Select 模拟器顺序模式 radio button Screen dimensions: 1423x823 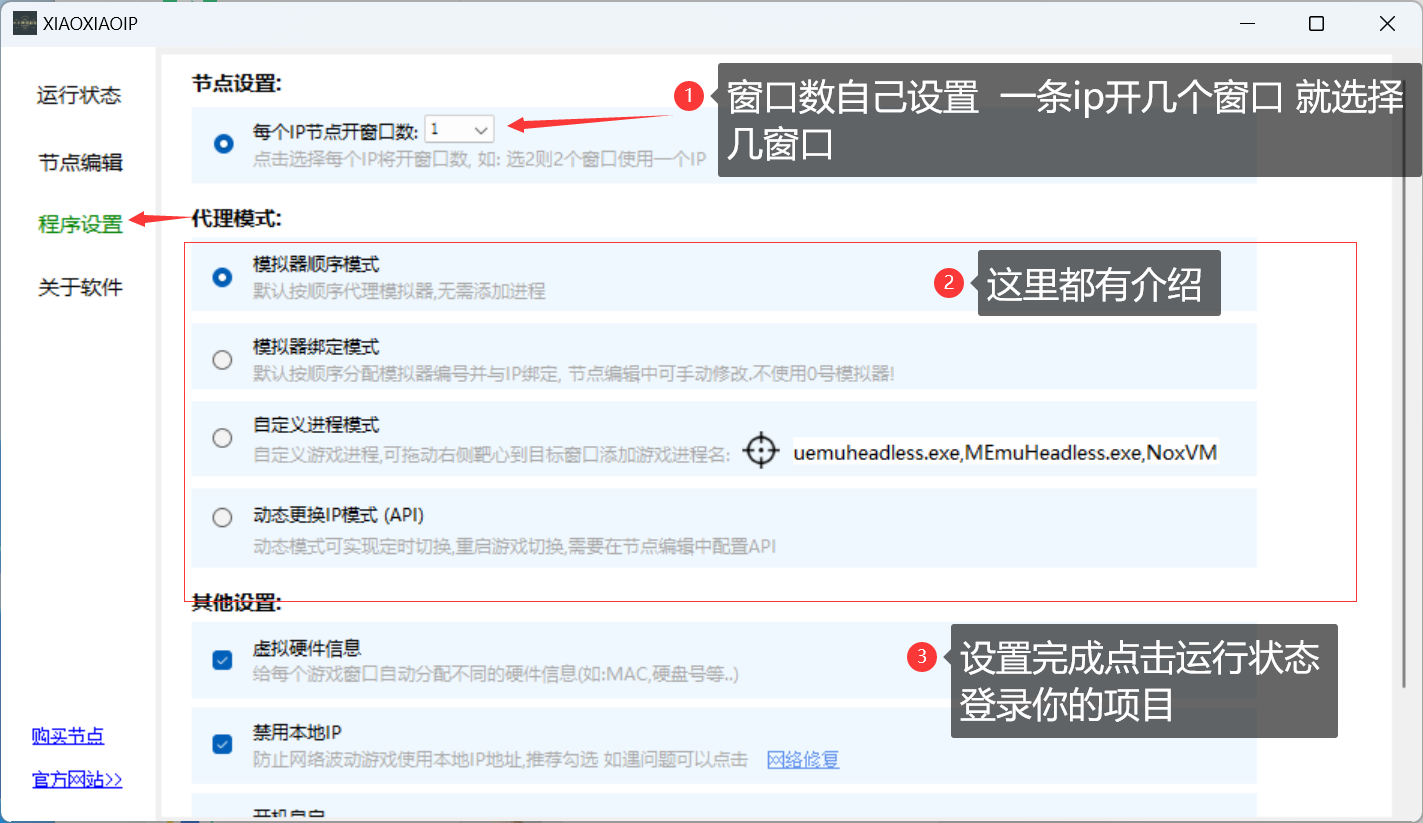click(x=223, y=278)
